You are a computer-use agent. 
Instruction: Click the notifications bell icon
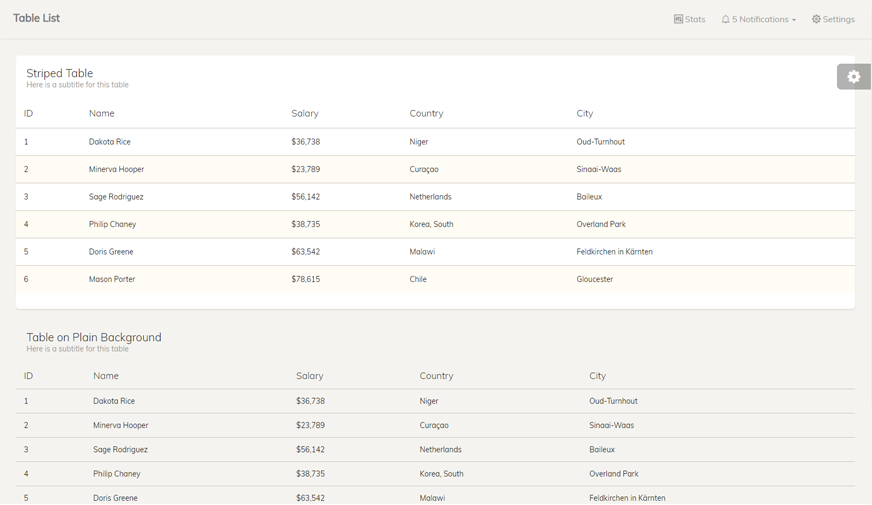[x=725, y=19]
